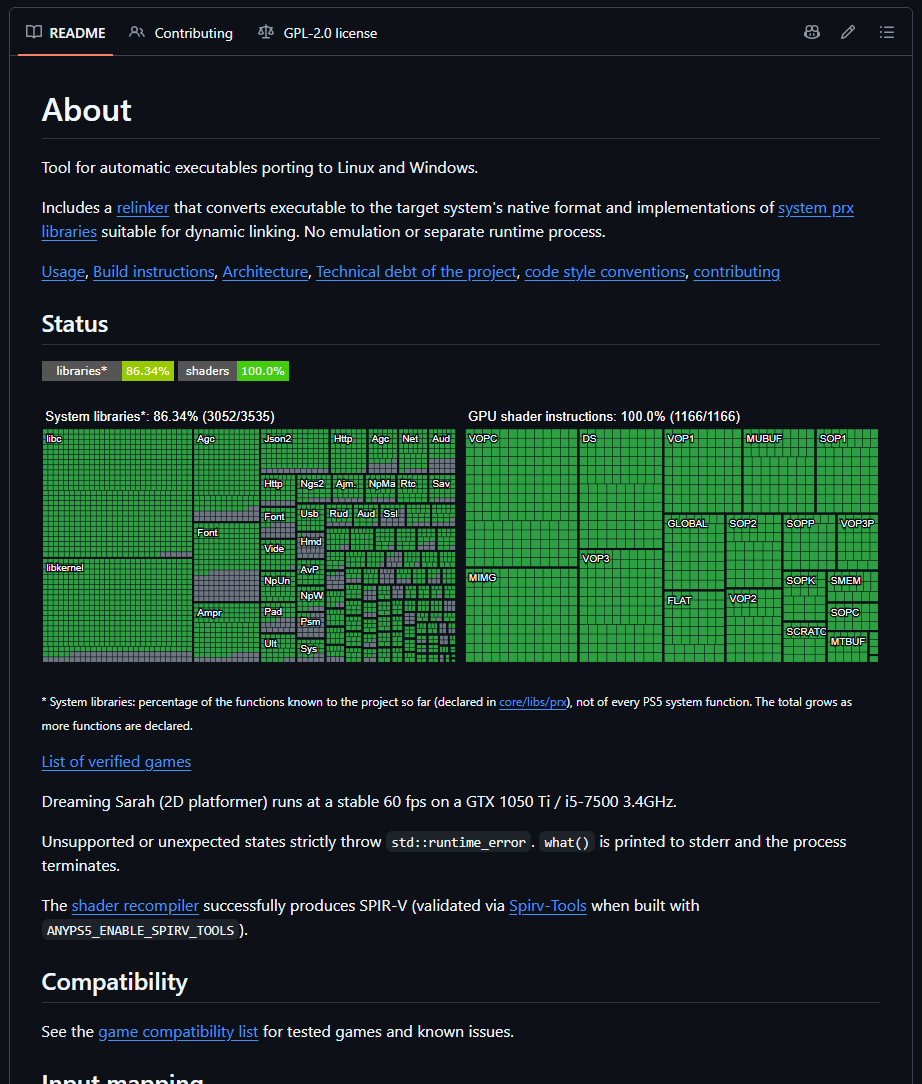This screenshot has width=922, height=1084.
Task: Click the GLOBAL block in the shader treemap
Action: (694, 552)
